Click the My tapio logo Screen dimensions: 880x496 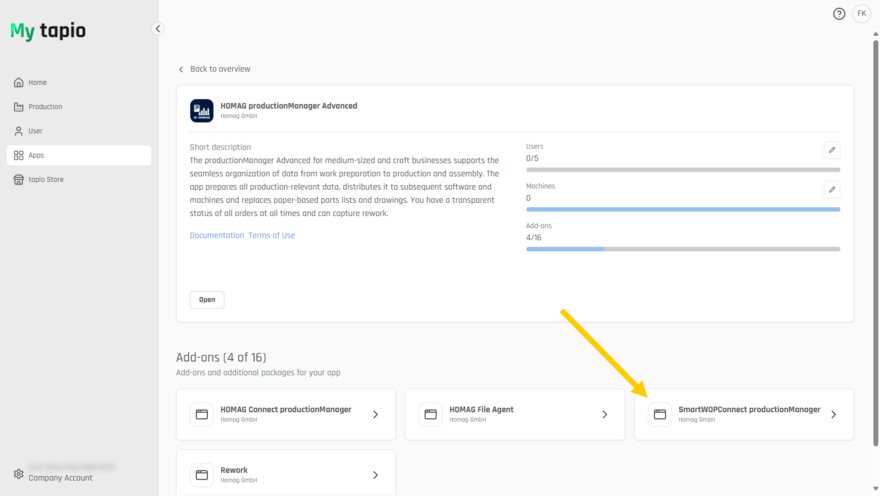point(48,30)
